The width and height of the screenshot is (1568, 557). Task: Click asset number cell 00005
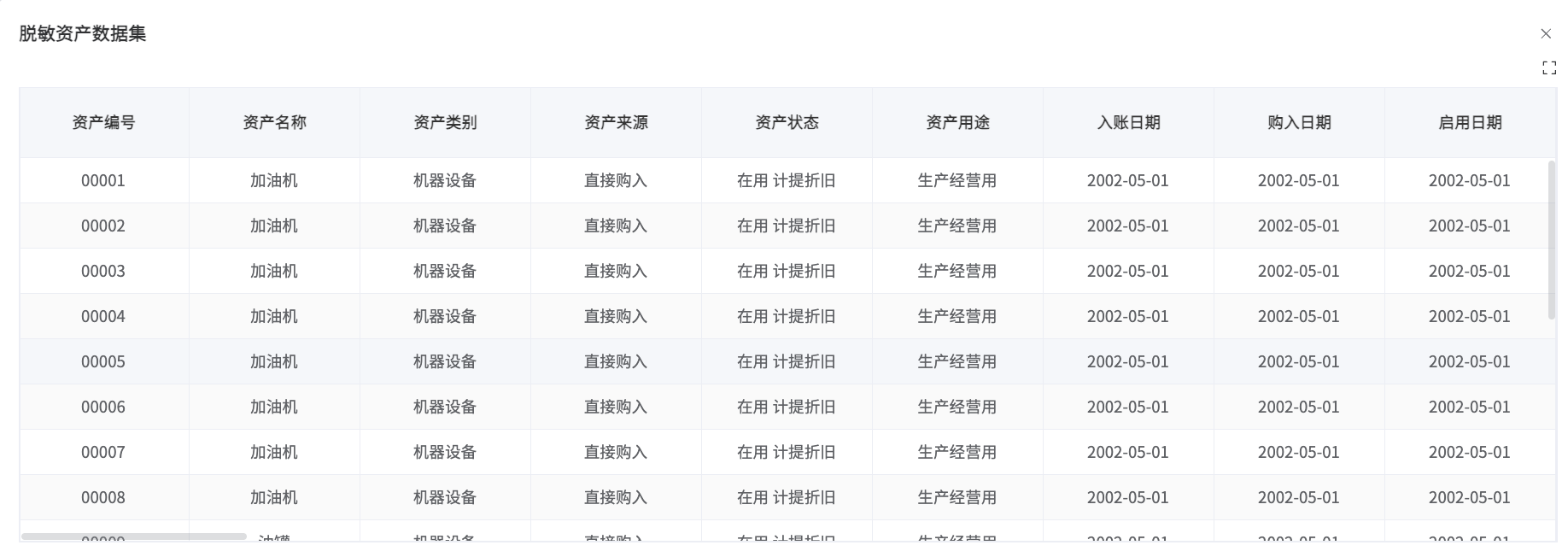(x=103, y=362)
